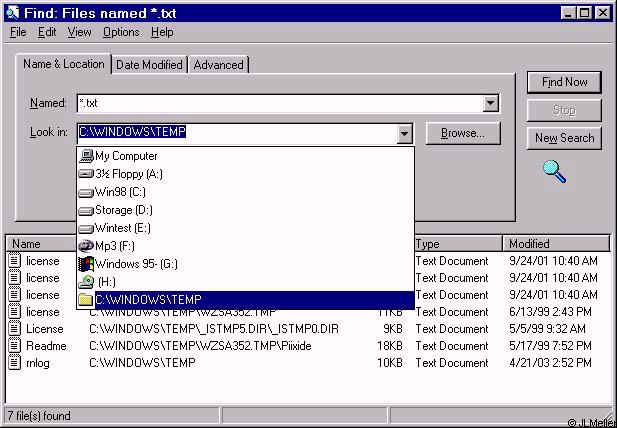This screenshot has width=617, height=428.
Task: Switch to the Name & Location tab
Action: click(x=64, y=64)
